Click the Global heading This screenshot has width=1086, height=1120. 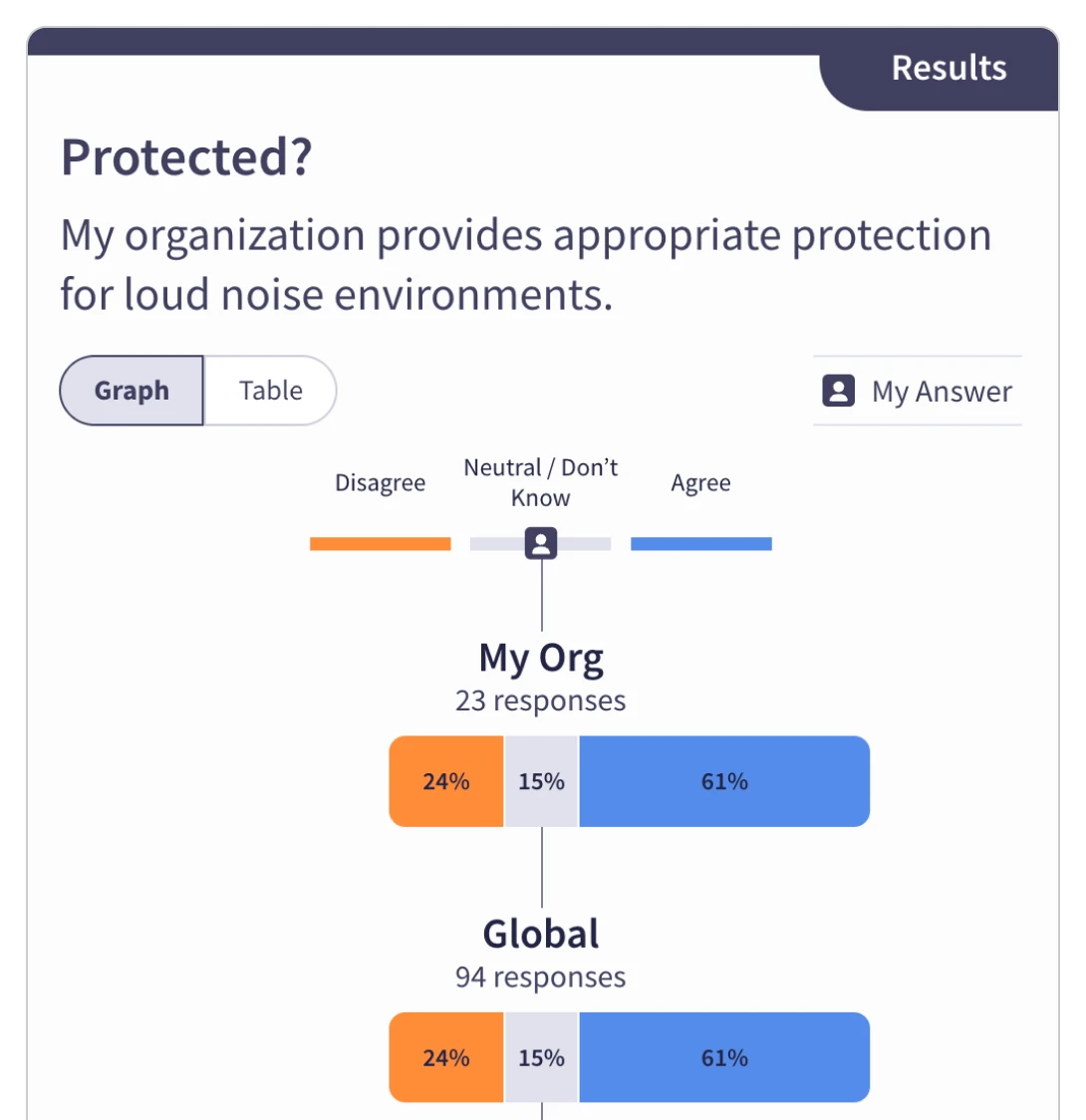[541, 935]
